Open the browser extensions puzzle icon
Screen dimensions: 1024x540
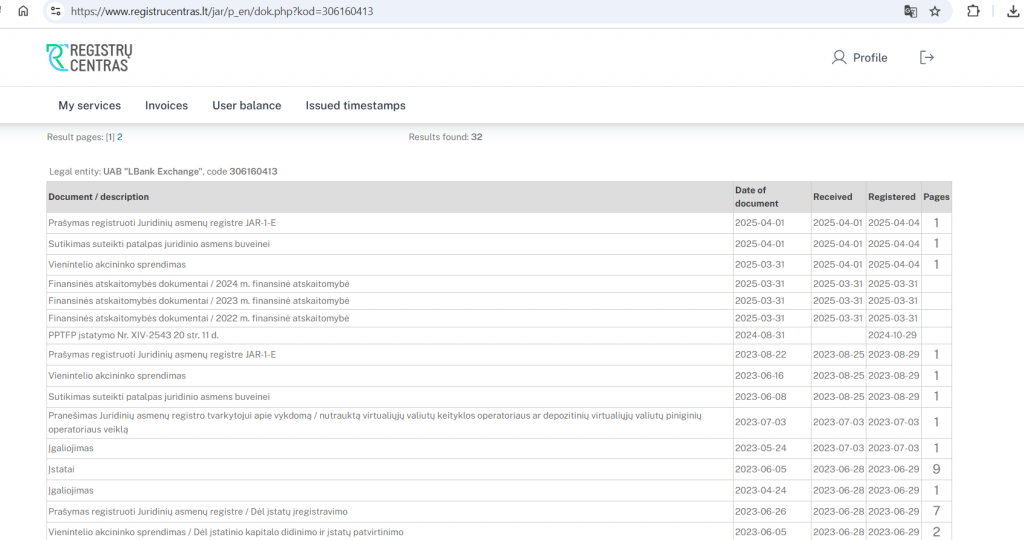(973, 11)
